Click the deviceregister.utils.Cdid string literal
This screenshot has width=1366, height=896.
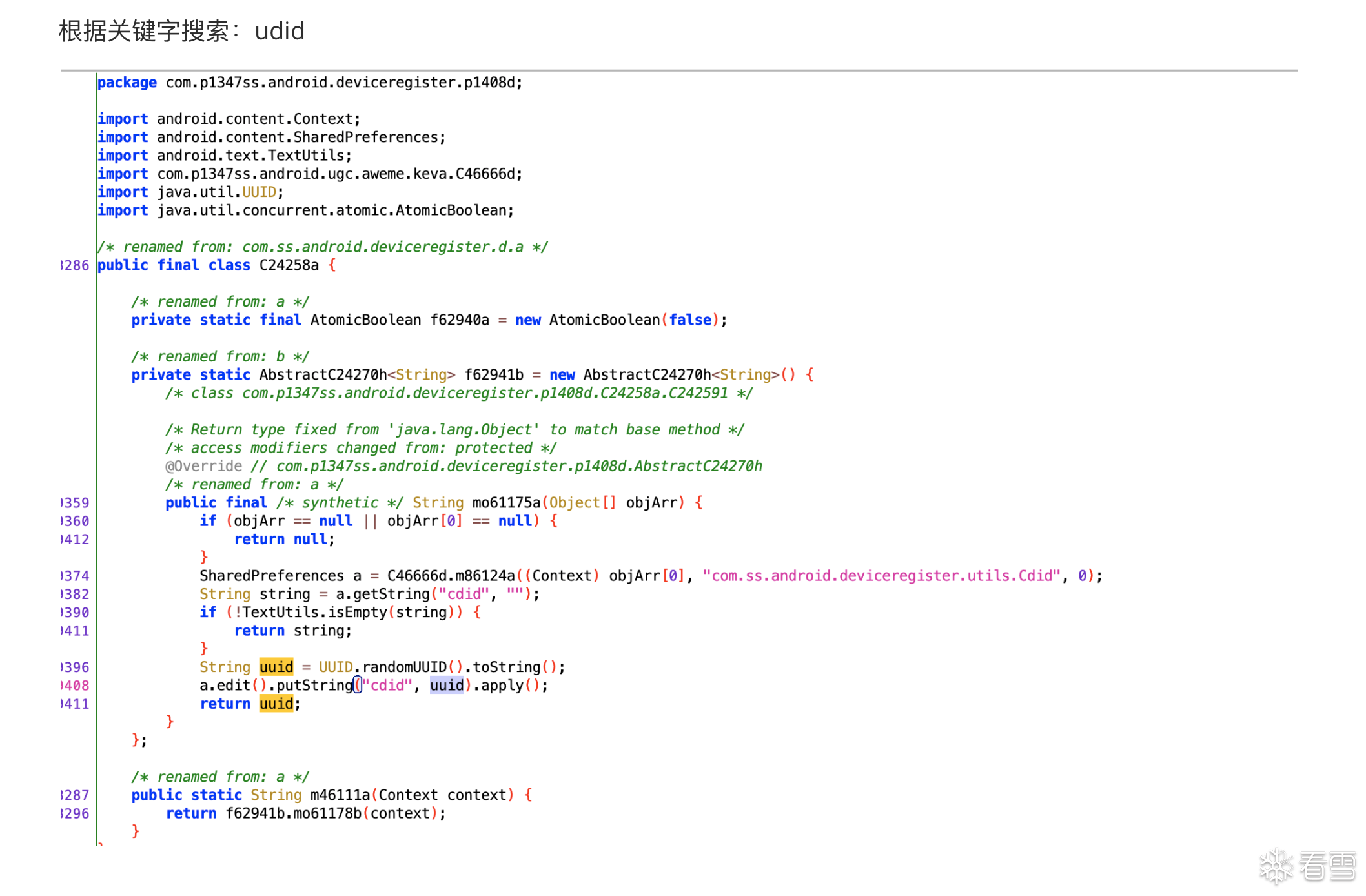pos(881,576)
